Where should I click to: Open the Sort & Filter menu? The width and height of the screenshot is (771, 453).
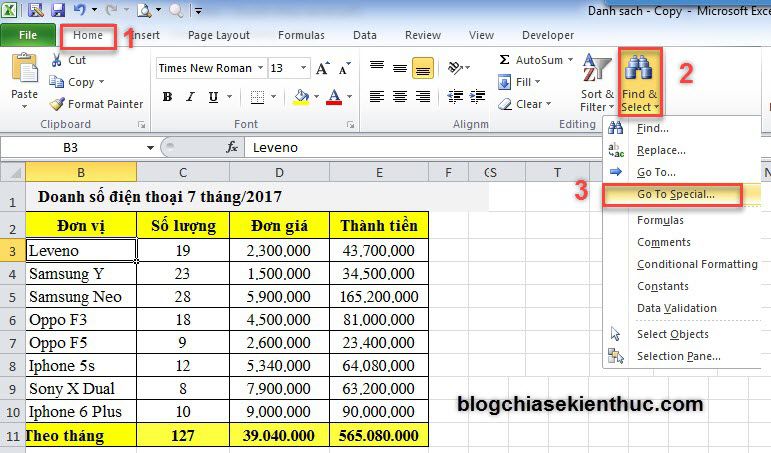597,83
